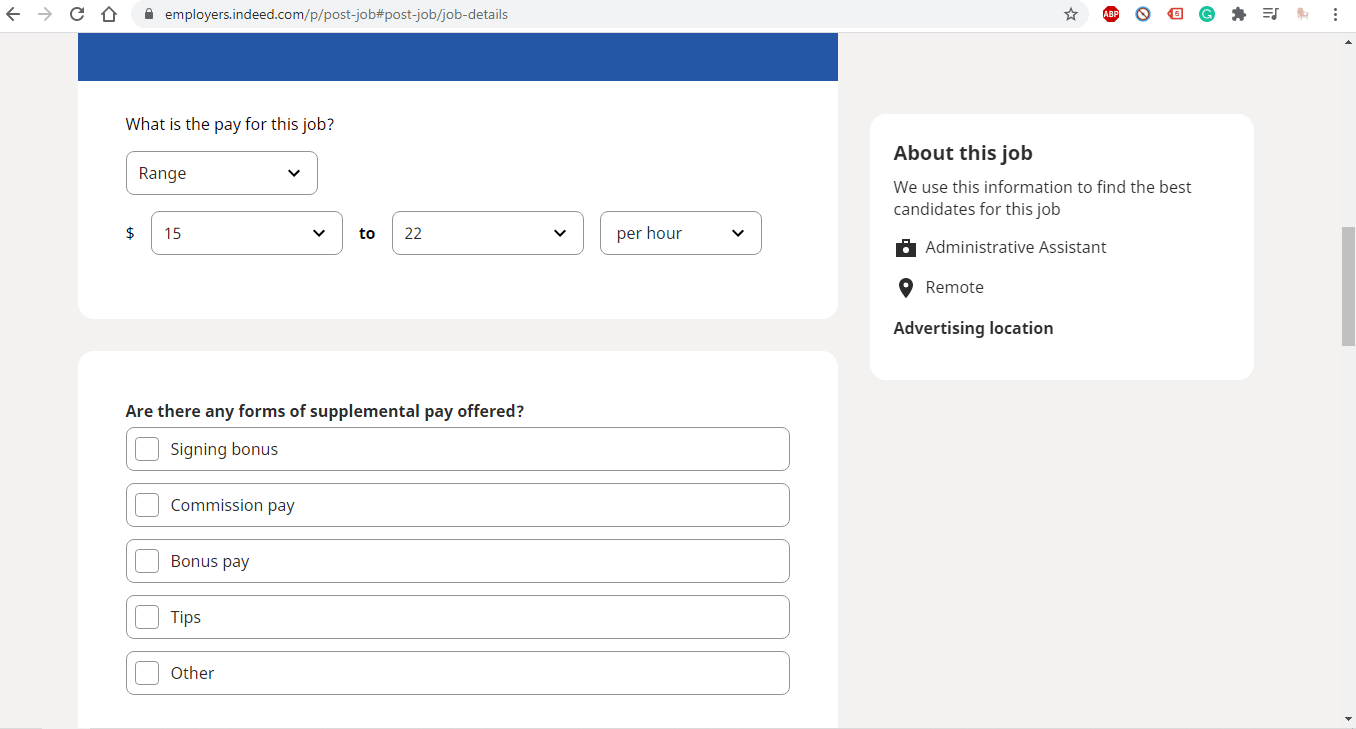Open Chrome's three-dot menu
Image resolution: width=1356 pixels, height=729 pixels.
coord(1337,14)
